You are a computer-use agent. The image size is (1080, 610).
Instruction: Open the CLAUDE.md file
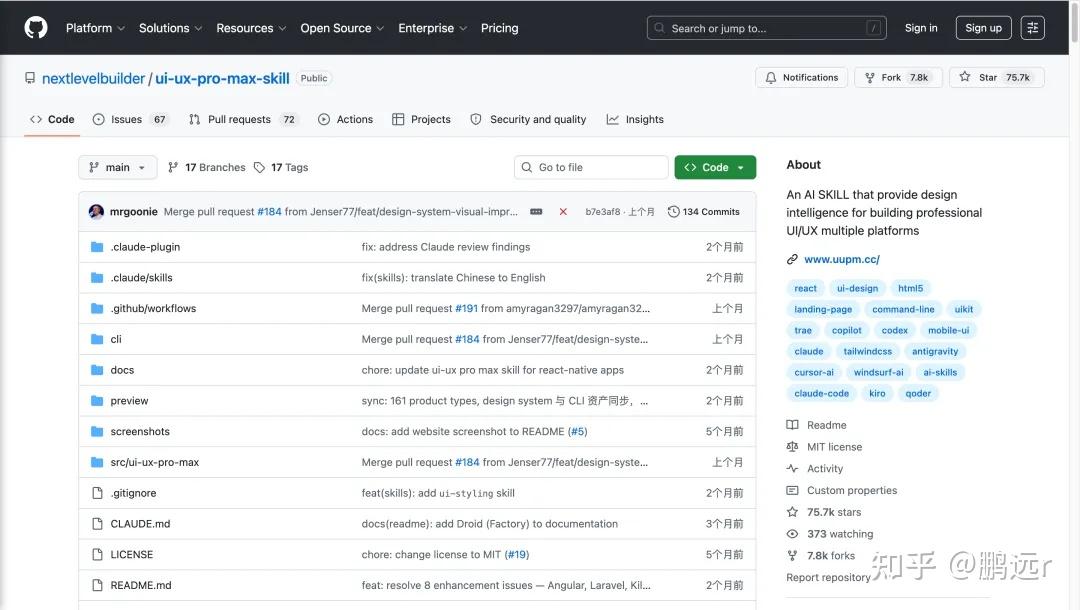(140, 523)
